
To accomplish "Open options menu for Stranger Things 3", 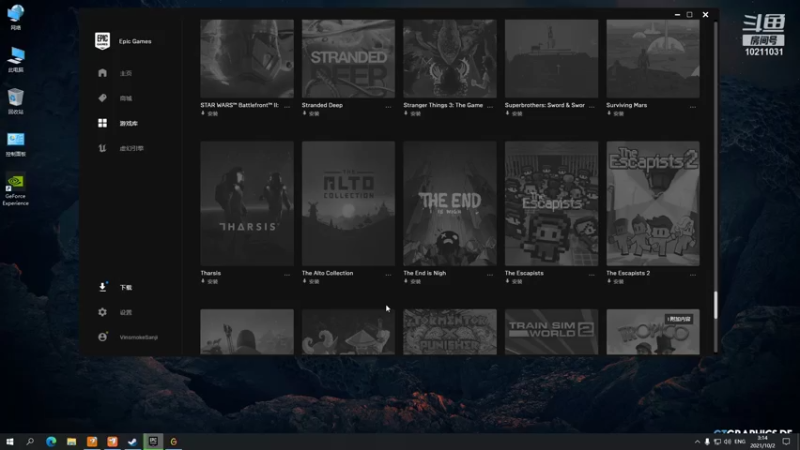I will [x=490, y=107].
